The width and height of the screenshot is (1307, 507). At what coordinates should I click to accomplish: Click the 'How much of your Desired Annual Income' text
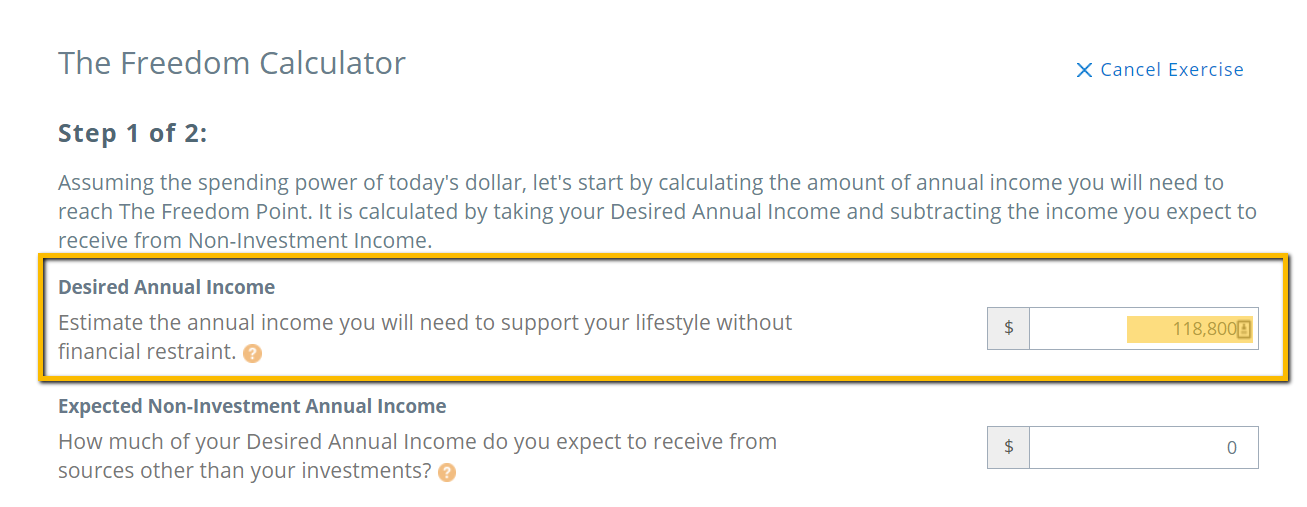coord(417,456)
